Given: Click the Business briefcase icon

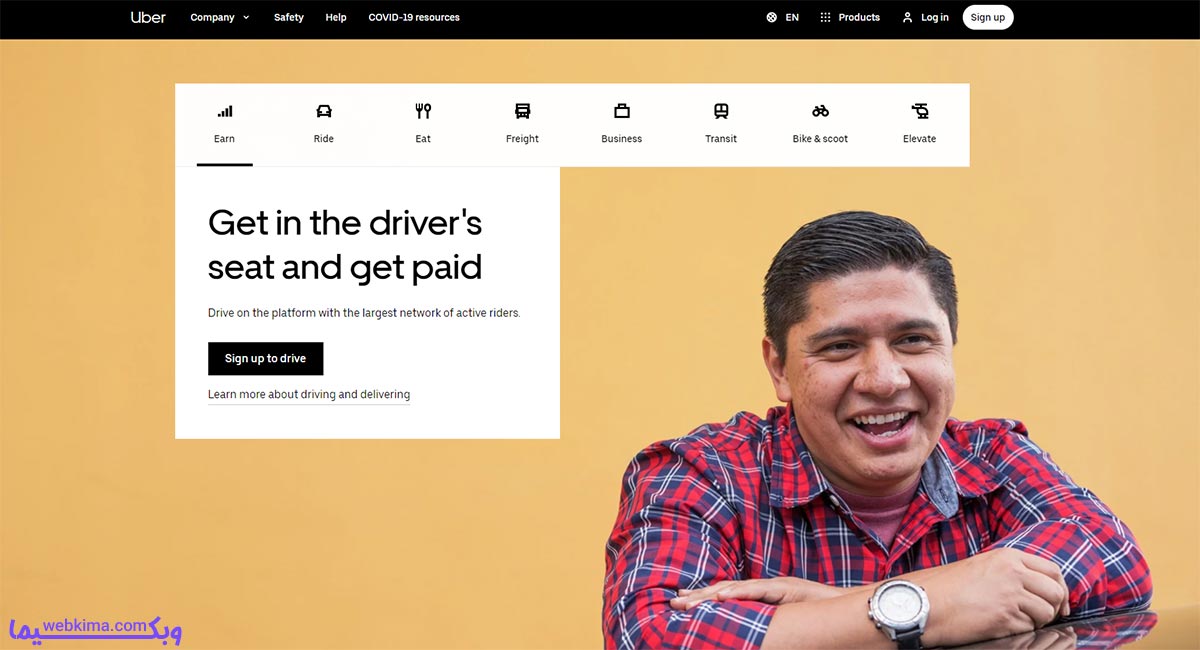Looking at the screenshot, I should pyautogui.click(x=622, y=111).
